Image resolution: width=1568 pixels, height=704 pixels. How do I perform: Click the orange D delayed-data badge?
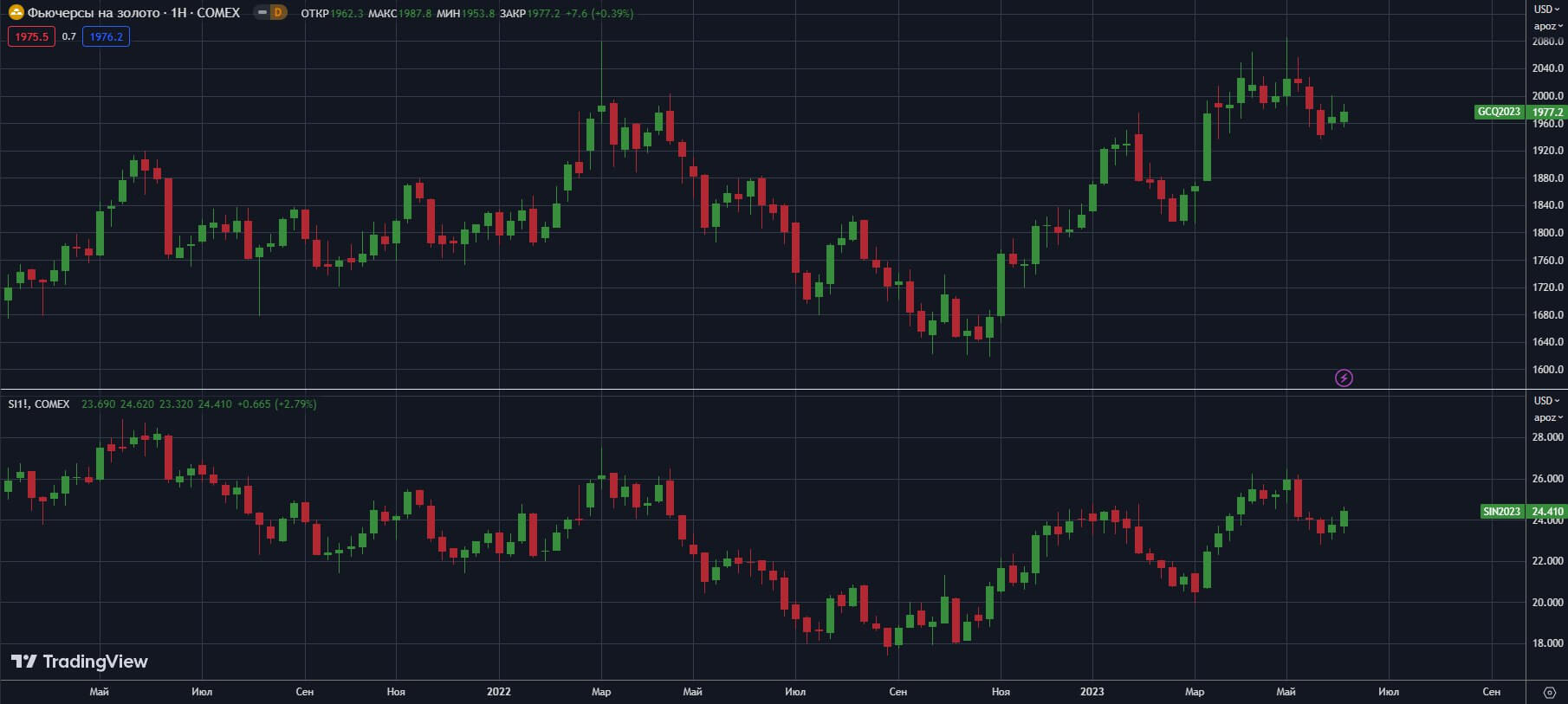pos(278,12)
